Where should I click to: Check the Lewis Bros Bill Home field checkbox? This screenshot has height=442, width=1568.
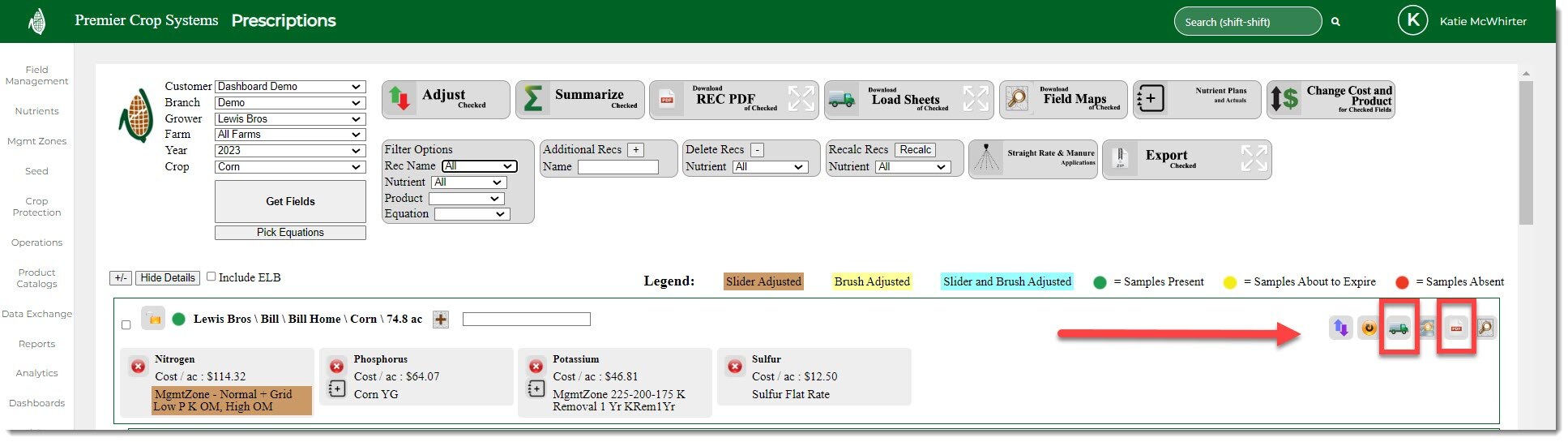[x=126, y=325]
